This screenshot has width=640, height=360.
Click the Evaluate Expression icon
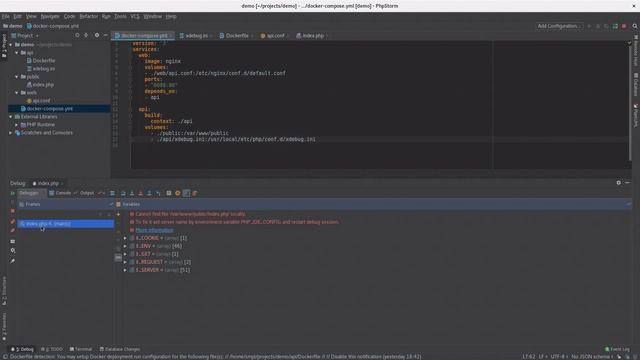[x=169, y=193]
